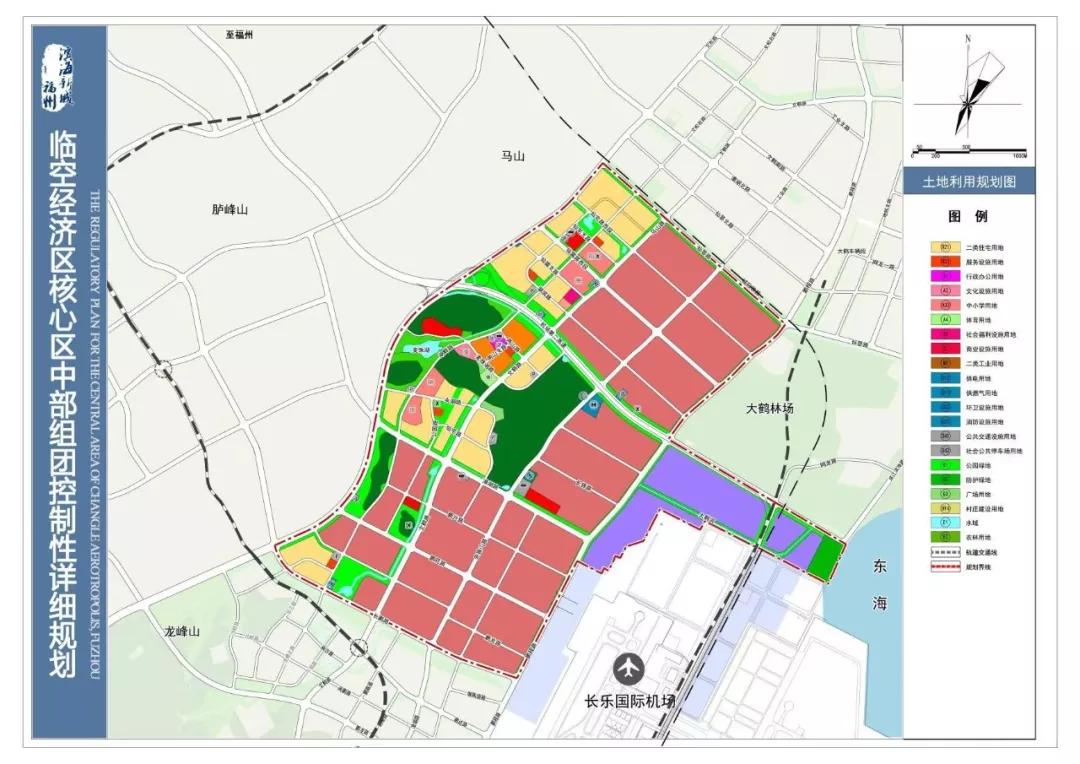Click the 驴峰山 map label

[x=229, y=209]
